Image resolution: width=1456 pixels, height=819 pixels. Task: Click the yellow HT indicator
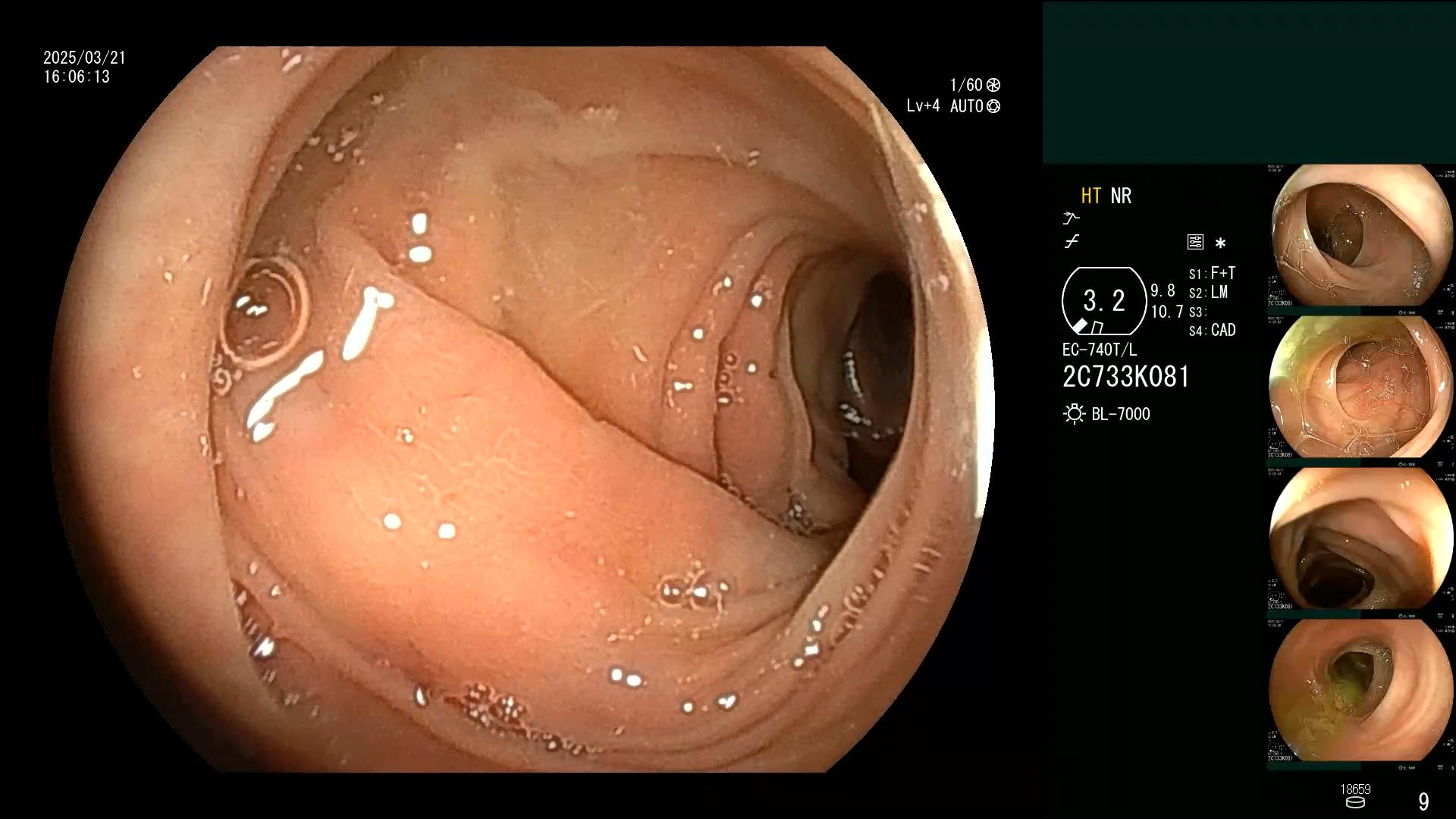1090,196
